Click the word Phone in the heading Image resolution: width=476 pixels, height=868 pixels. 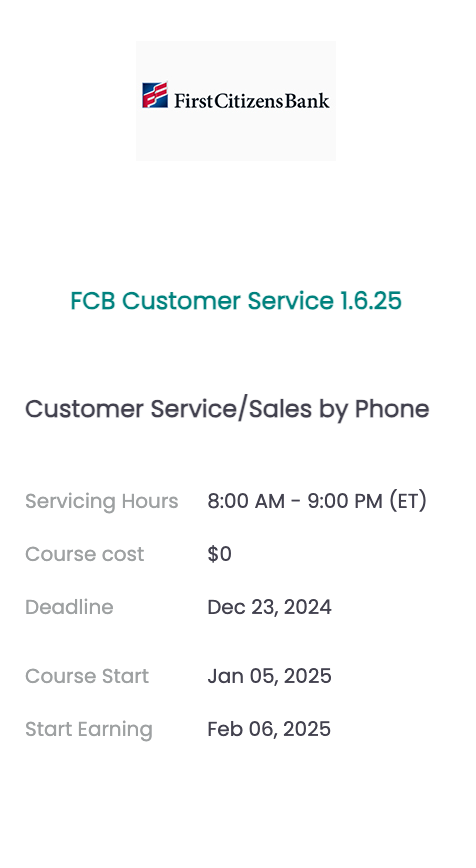tap(392, 409)
